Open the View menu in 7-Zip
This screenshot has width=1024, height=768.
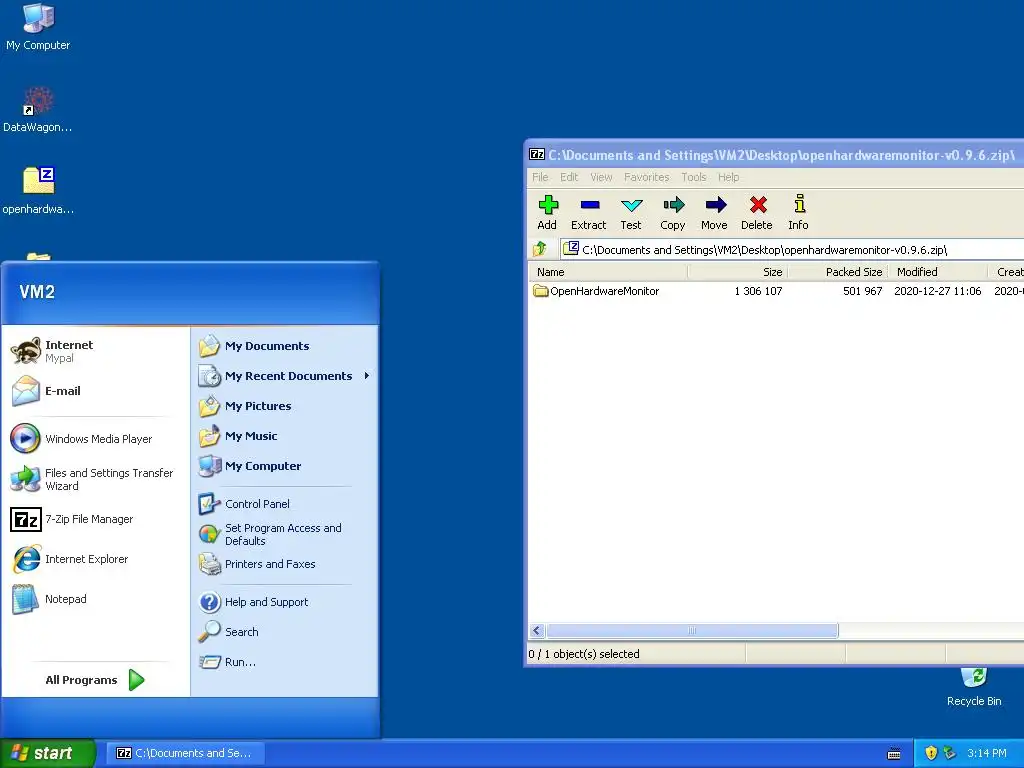click(x=601, y=177)
